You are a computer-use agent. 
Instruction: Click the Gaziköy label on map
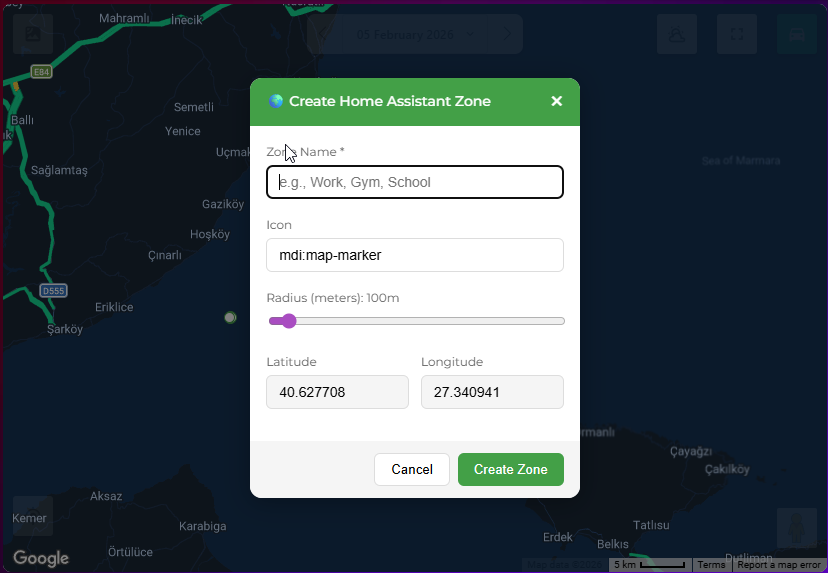pyautogui.click(x=223, y=204)
